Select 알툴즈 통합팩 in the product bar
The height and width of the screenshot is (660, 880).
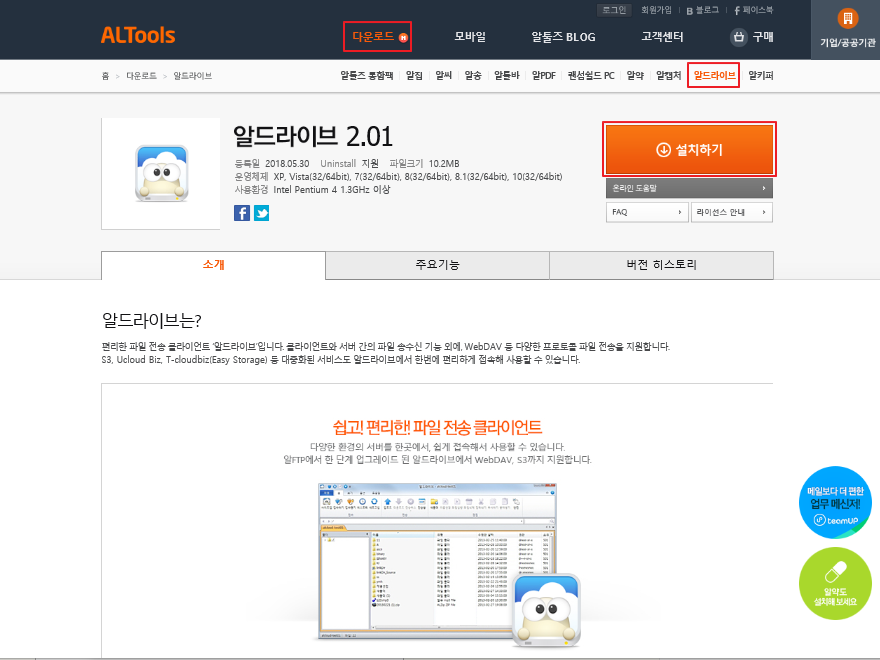[366, 75]
